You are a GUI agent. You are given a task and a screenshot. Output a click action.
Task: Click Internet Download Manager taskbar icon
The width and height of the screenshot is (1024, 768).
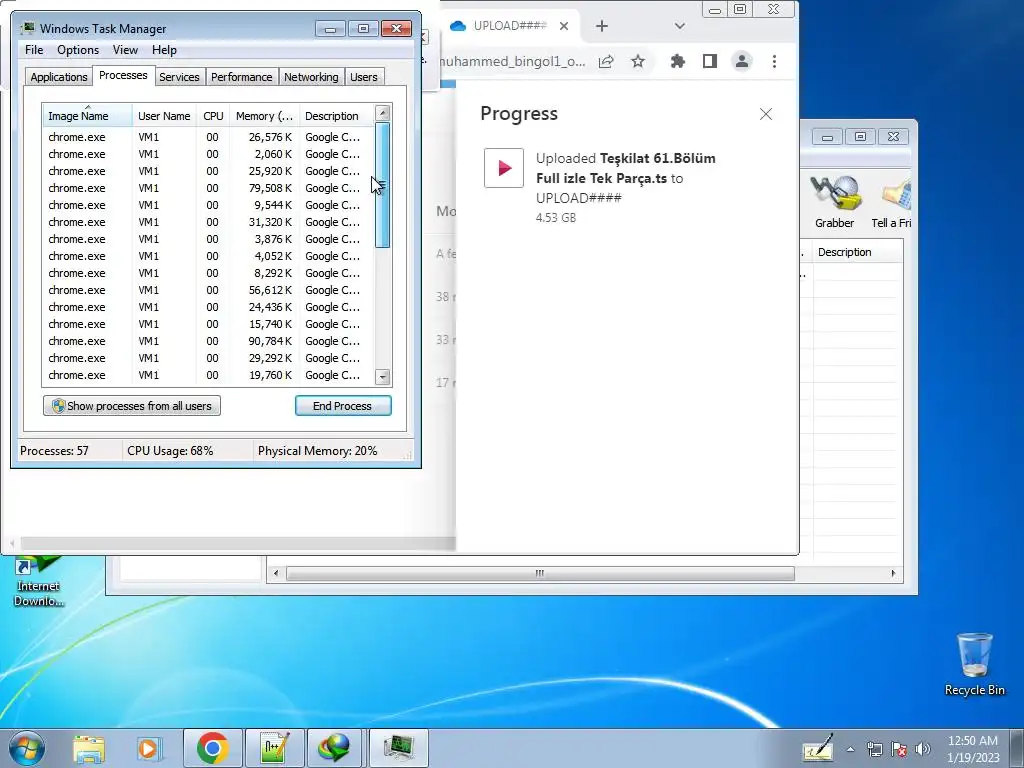click(334, 748)
